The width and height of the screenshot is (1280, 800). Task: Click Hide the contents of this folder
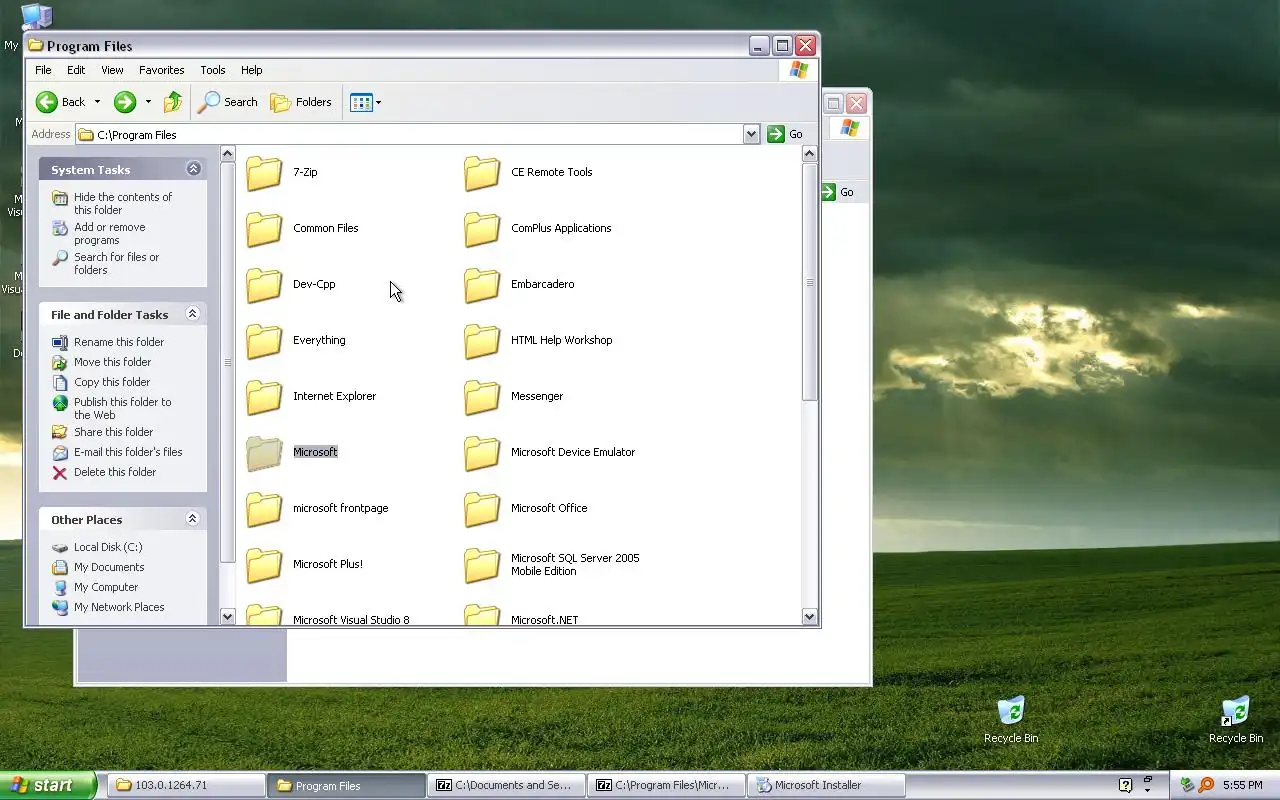click(x=122, y=203)
